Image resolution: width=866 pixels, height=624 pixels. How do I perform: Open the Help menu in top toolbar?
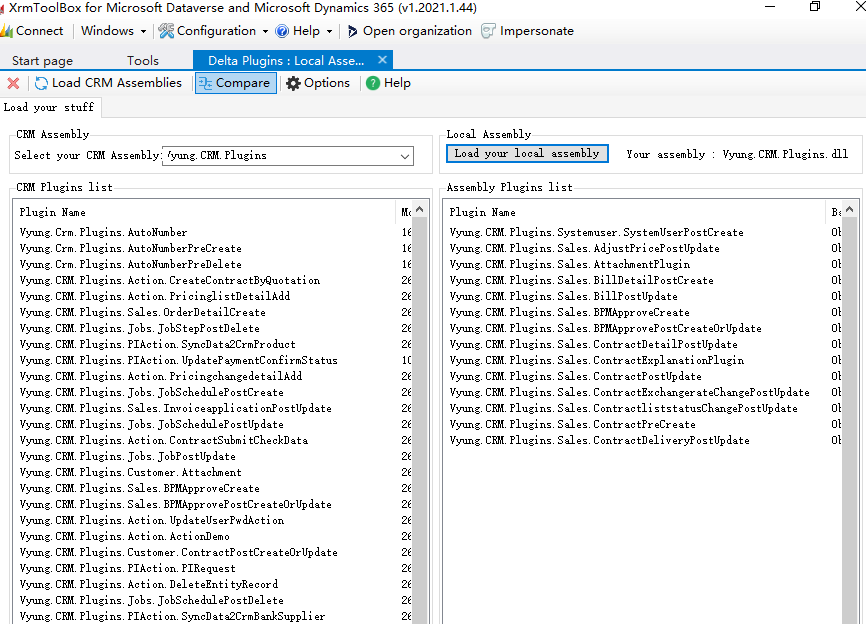[x=304, y=31]
